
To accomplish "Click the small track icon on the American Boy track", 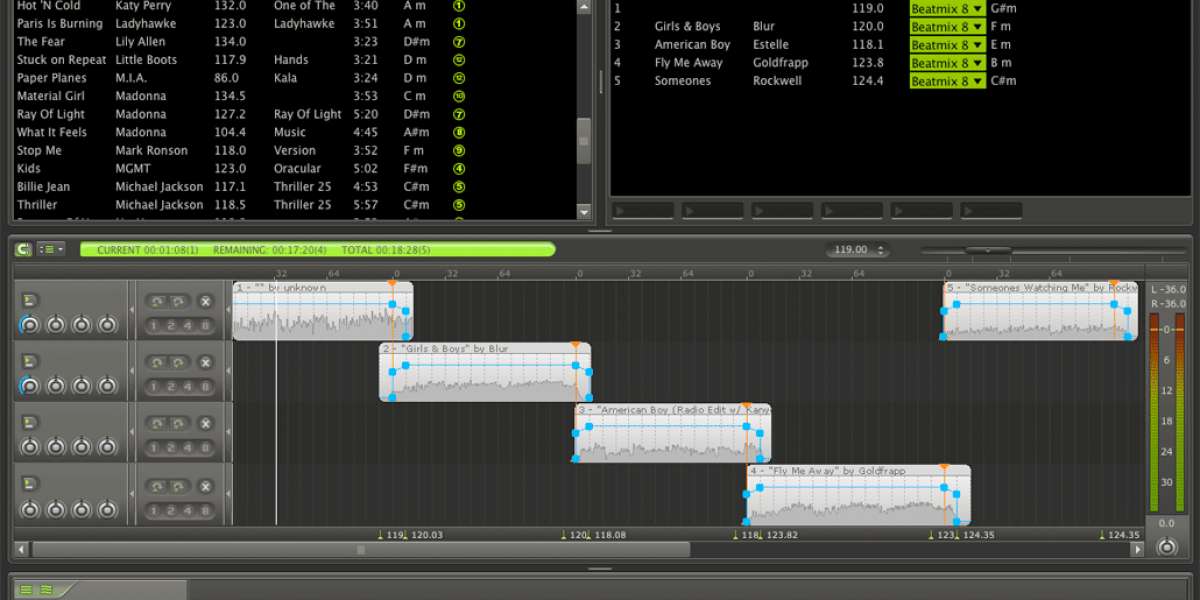I will tap(29, 422).
